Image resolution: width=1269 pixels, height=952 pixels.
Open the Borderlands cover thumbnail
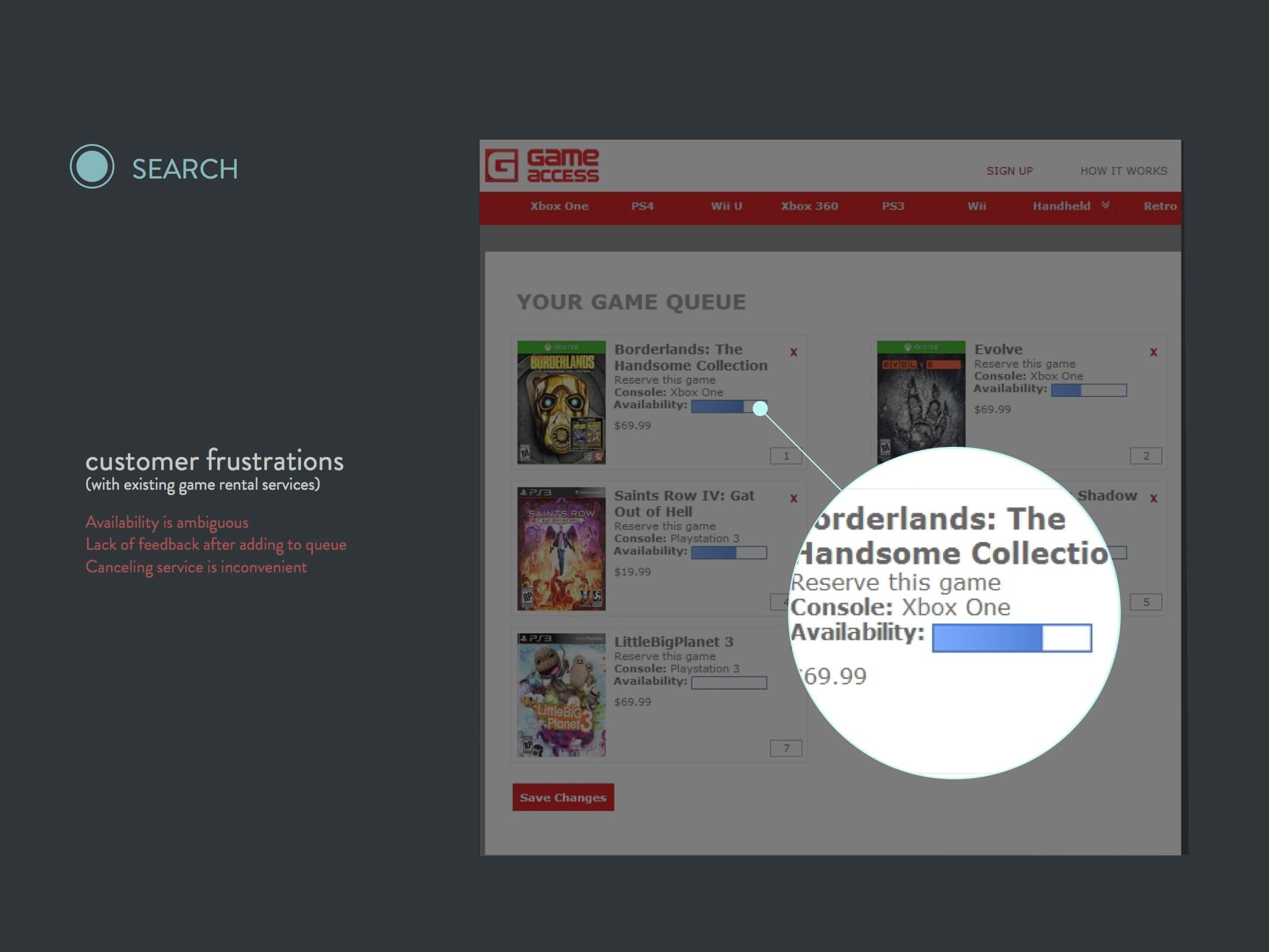click(561, 402)
